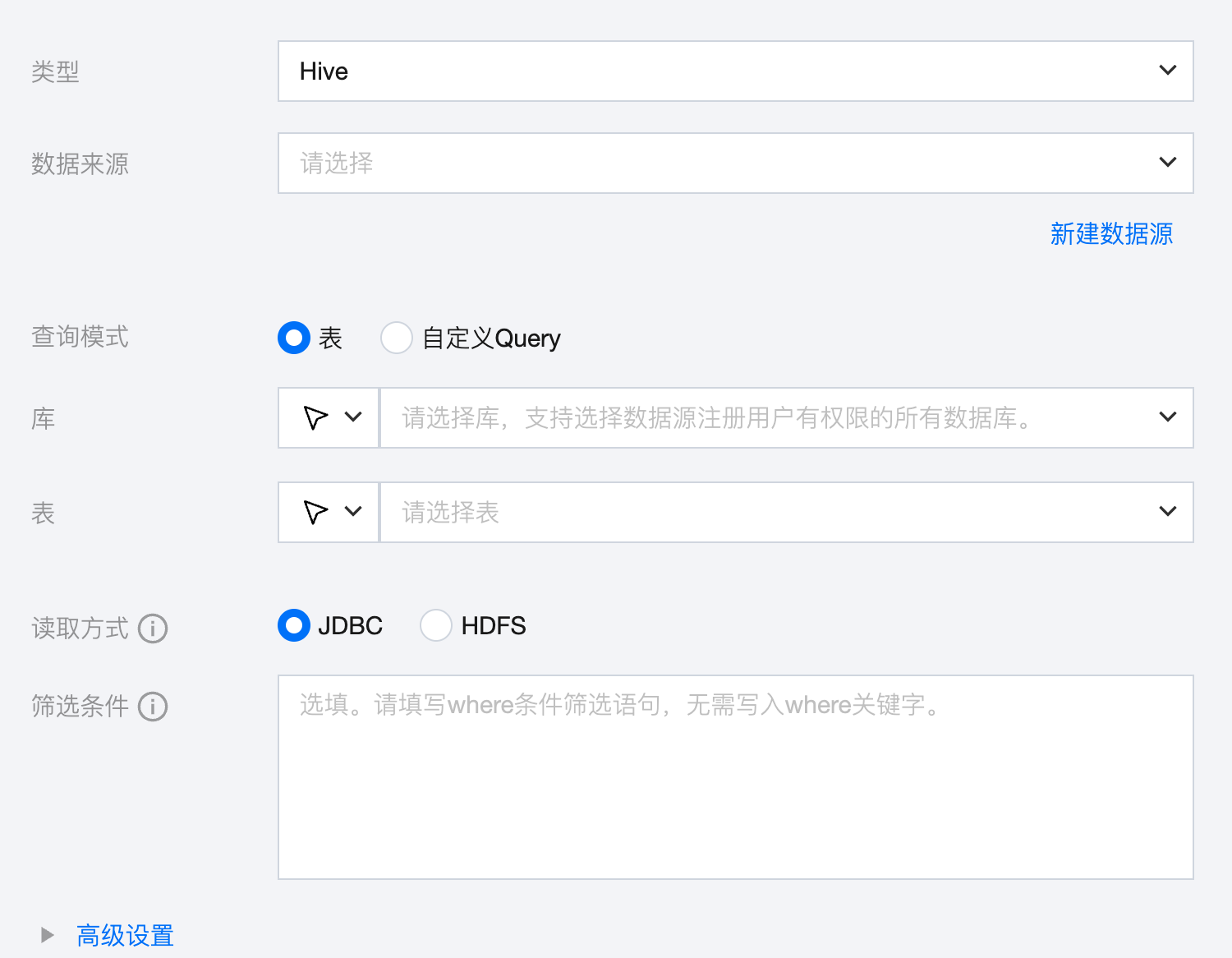Choose the JDBC read method
The width and height of the screenshot is (1232, 958).
pyautogui.click(x=294, y=625)
